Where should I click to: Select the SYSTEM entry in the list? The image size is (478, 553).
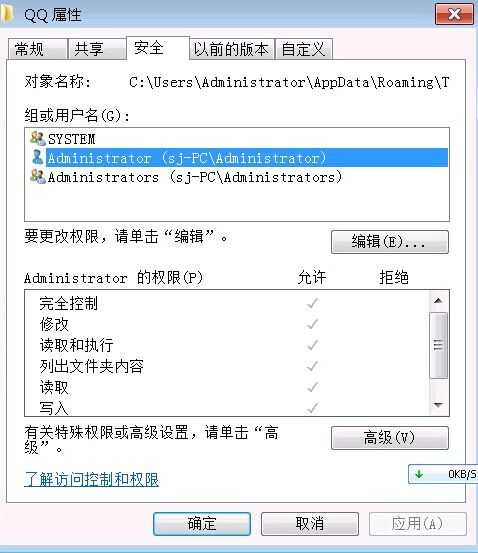(x=71, y=139)
